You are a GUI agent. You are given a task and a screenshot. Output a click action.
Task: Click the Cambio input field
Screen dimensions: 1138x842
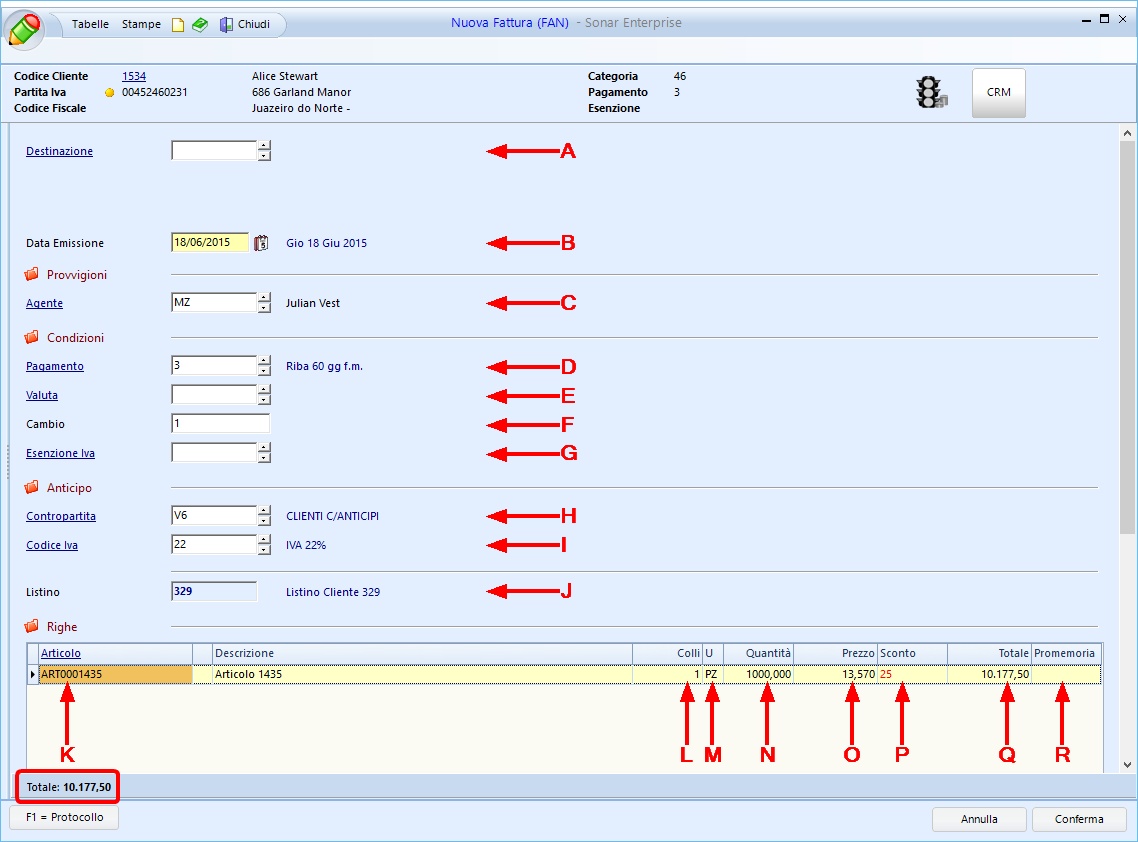220,424
